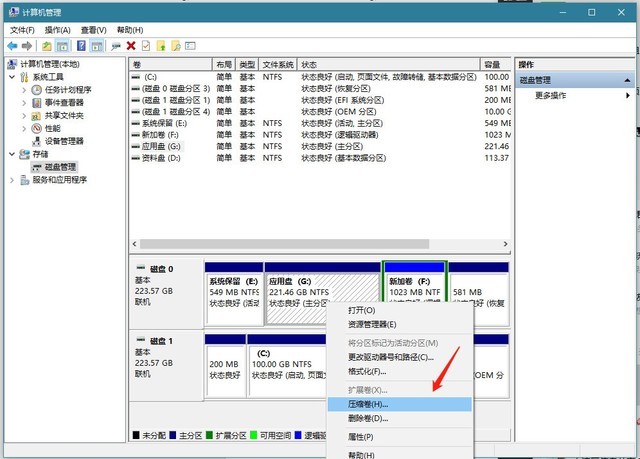Choose 打开(O) in context menu
Screen dimensions: 640x459
pyautogui.click(x=400, y=310)
